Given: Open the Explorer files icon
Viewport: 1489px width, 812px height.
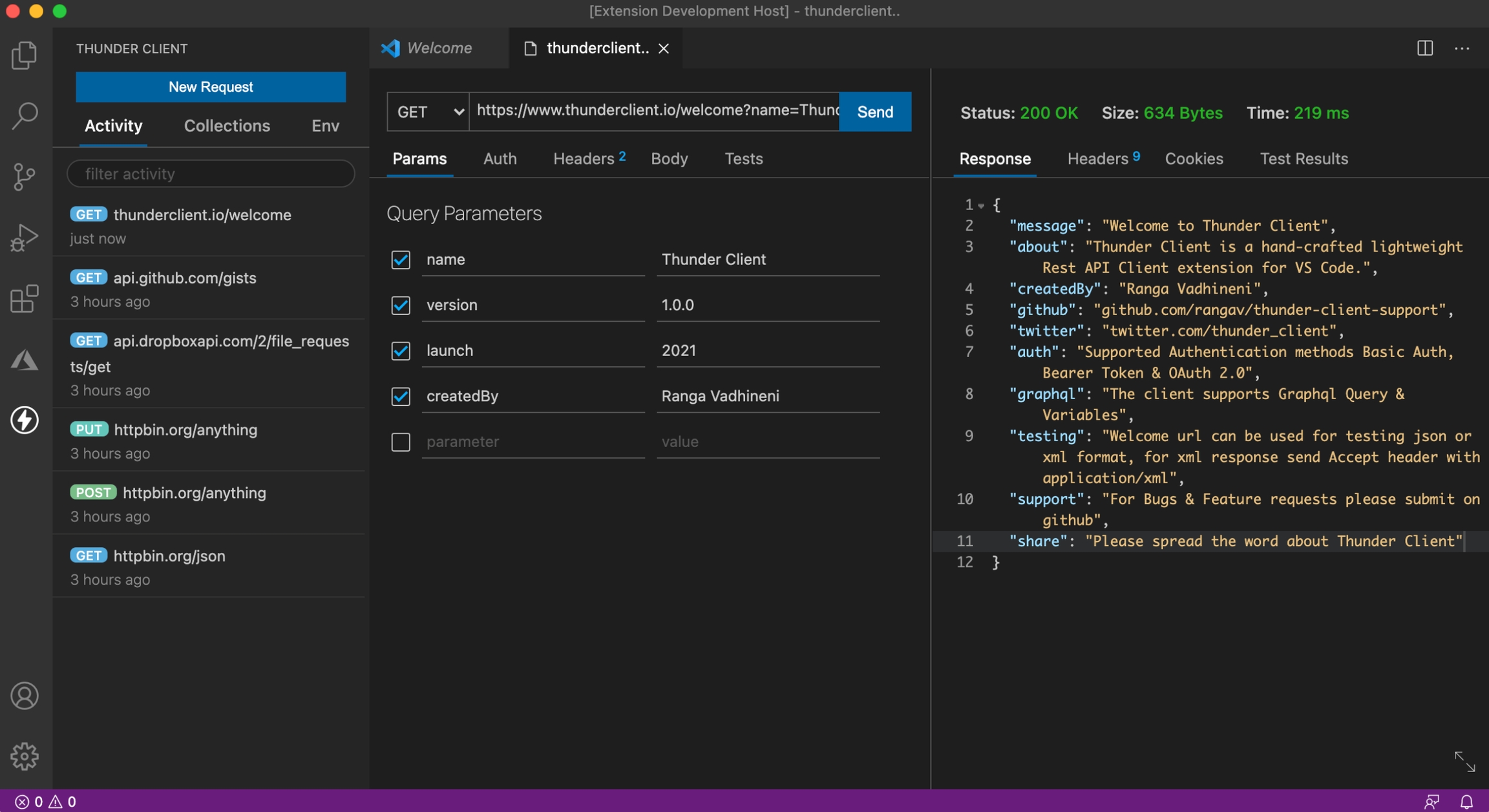Looking at the screenshot, I should [25, 56].
